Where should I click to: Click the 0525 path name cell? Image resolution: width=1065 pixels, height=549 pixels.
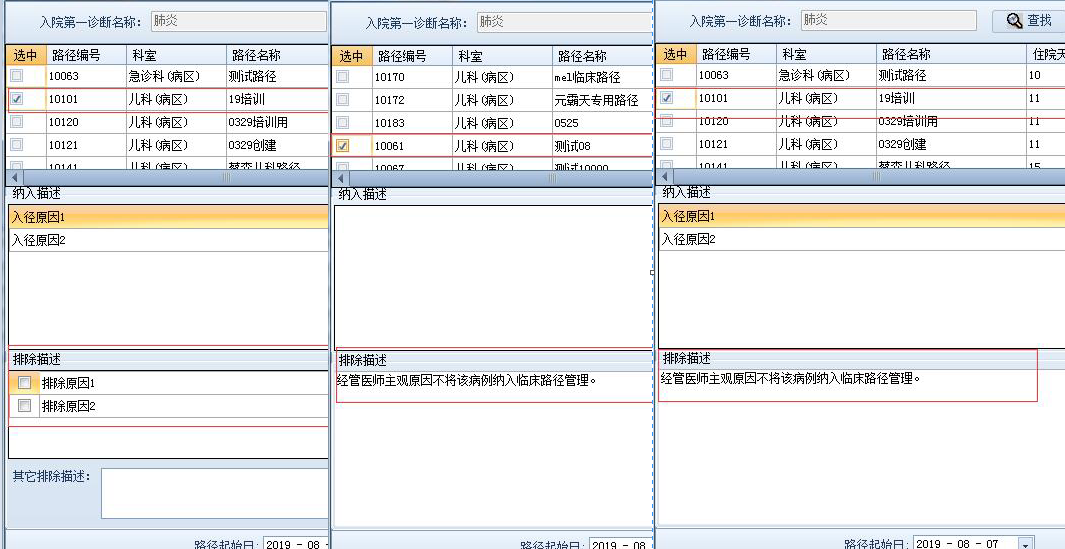tap(602, 123)
